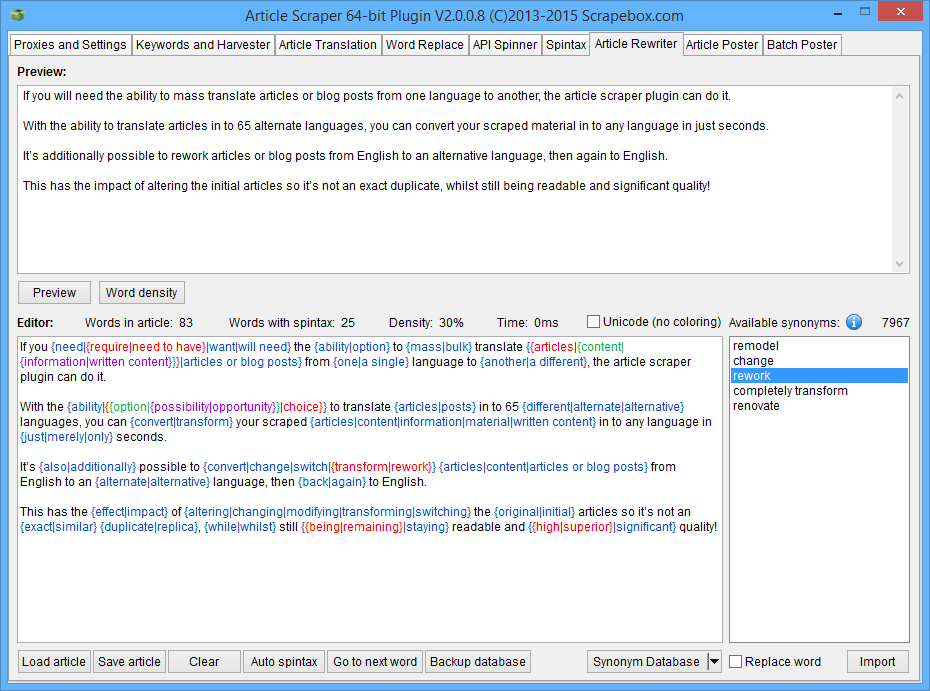Expand the Synonym Database dropdown arrow
The height and width of the screenshot is (691, 930).
click(x=714, y=662)
